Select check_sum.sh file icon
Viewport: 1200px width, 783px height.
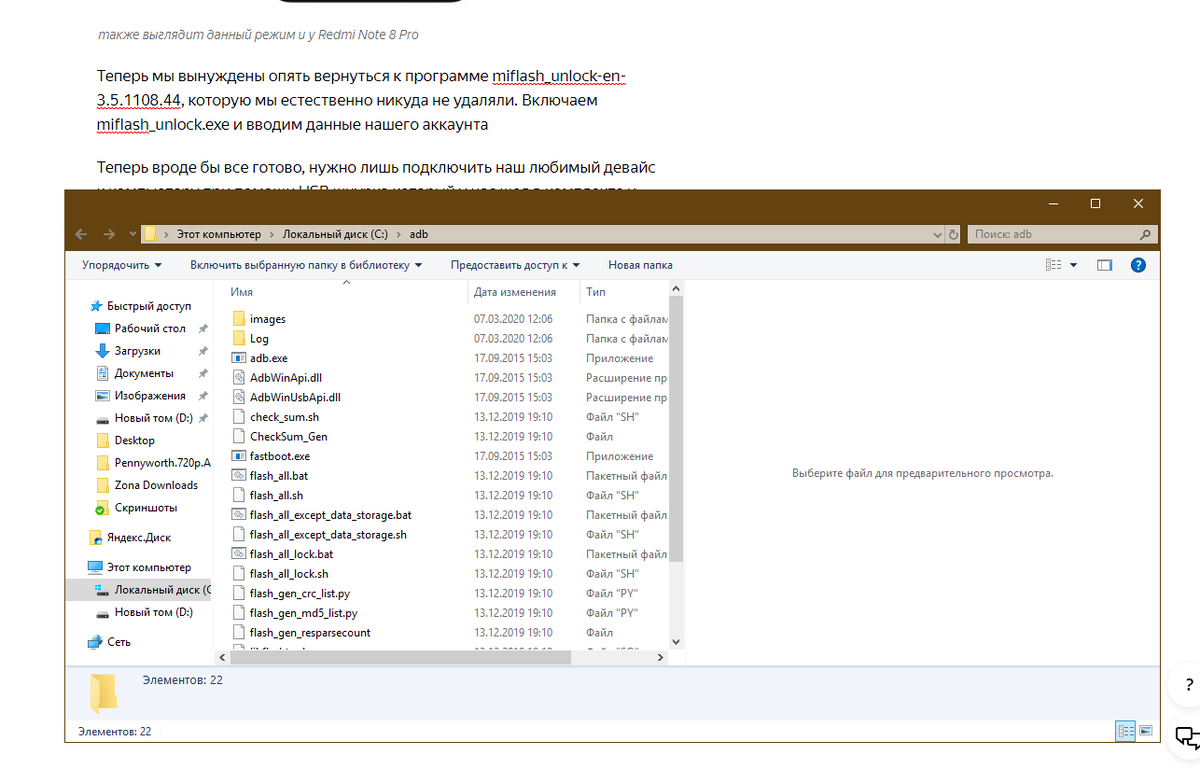click(238, 417)
